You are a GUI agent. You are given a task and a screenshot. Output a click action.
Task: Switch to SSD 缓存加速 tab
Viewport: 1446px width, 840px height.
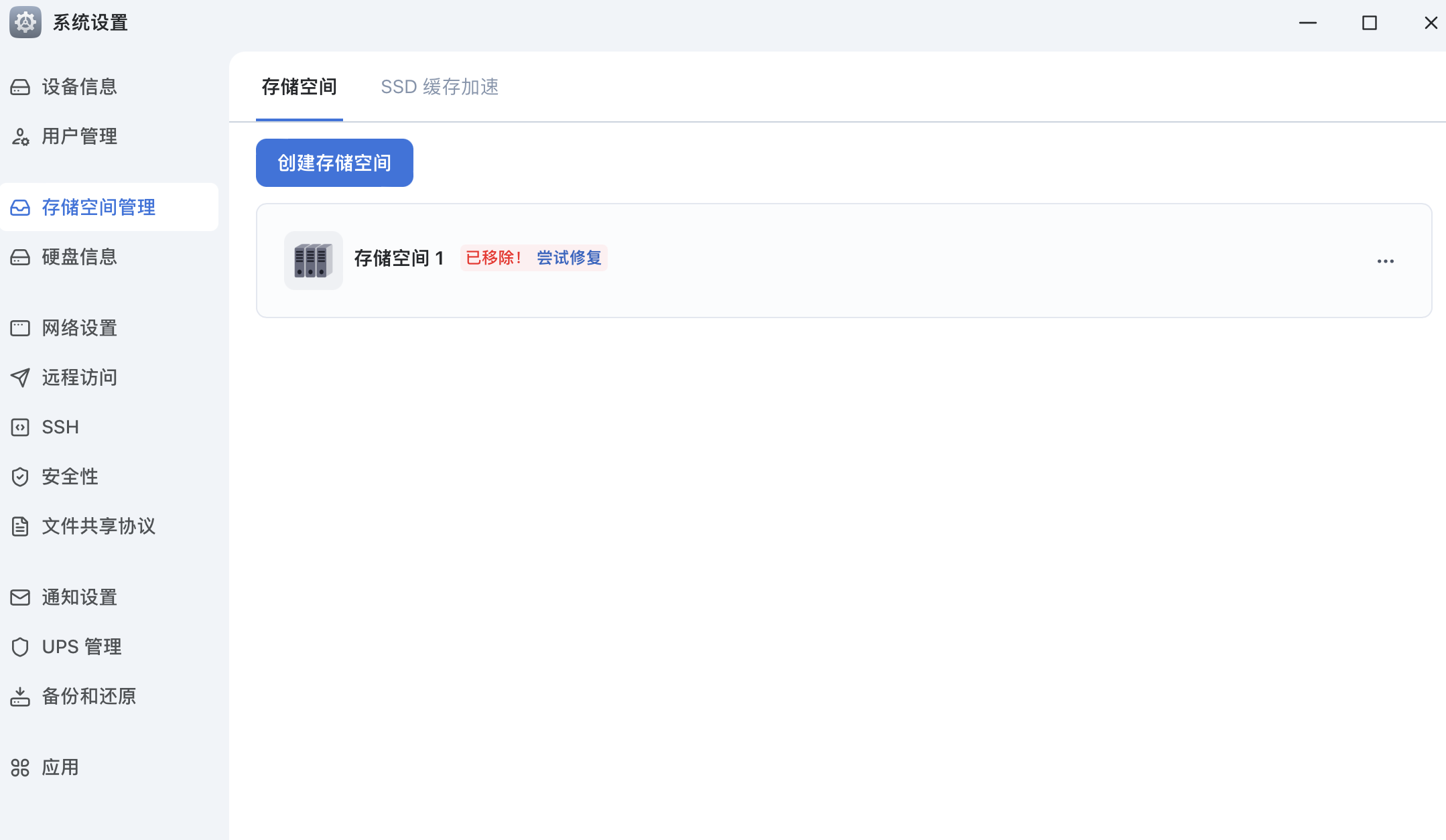coord(440,87)
